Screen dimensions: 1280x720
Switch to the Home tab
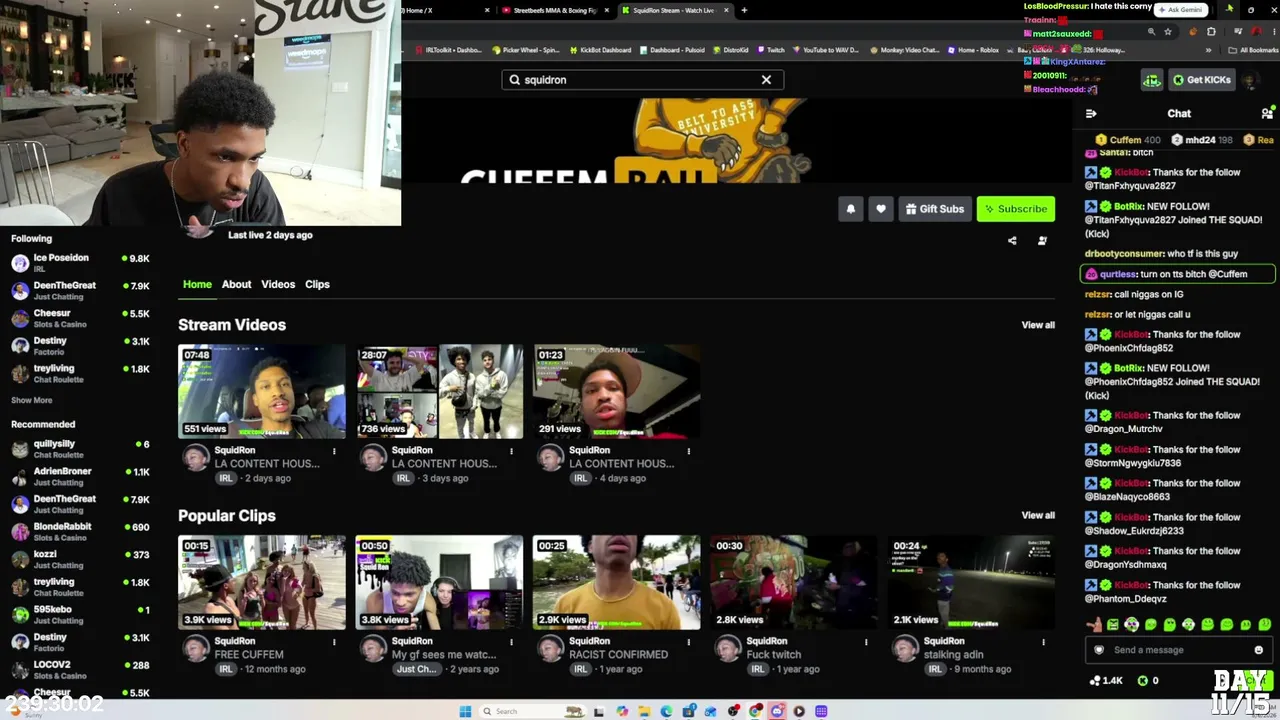pos(197,284)
